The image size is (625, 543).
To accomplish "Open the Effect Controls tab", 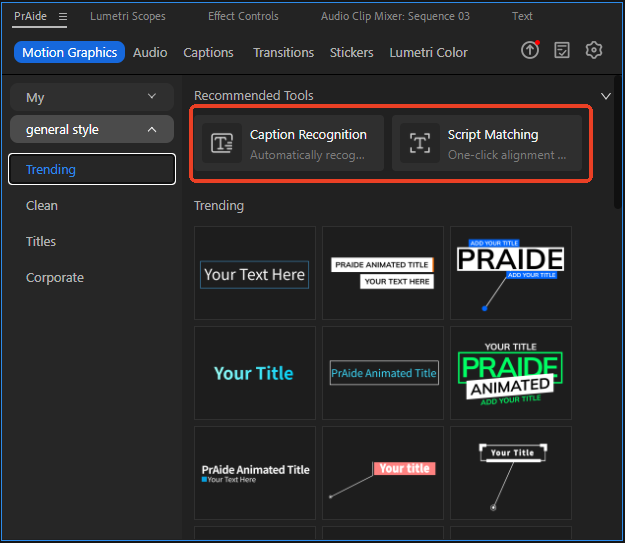I will click(243, 17).
